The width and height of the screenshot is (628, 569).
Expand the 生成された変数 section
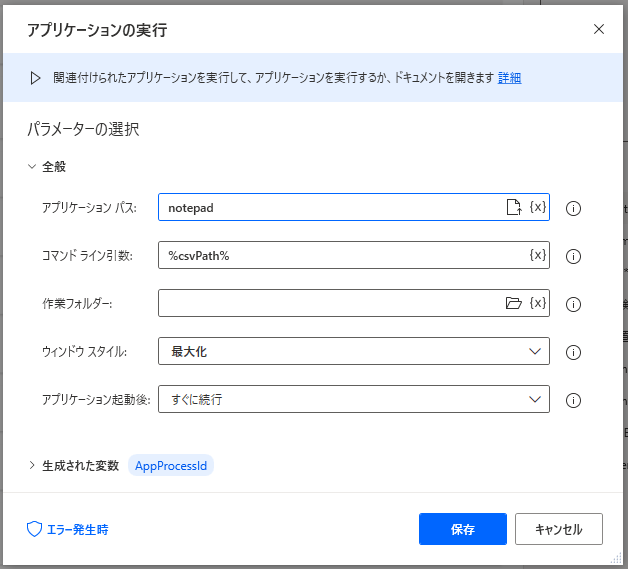point(32,465)
